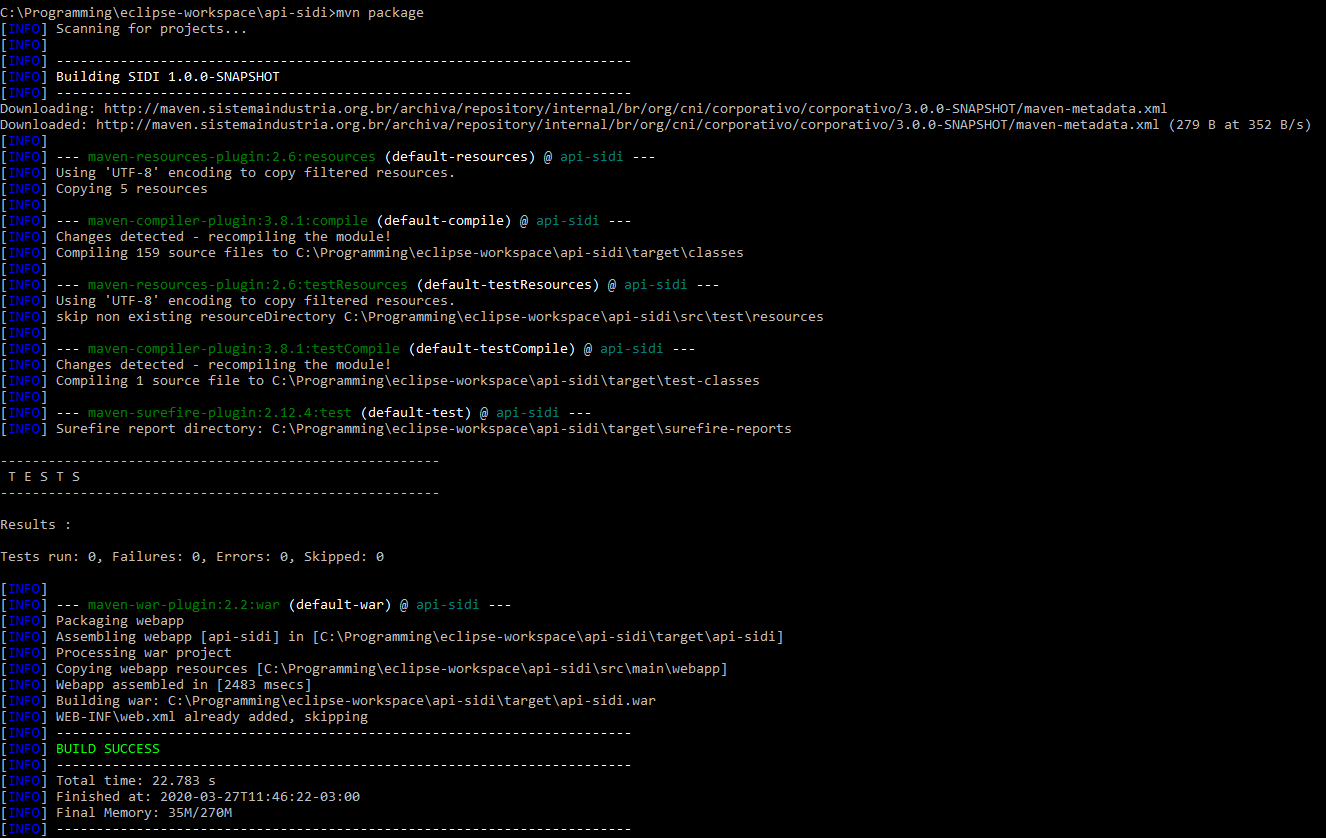Screen dimensions: 1326x838
Task: Click the api-sidi.war path in 'Building war'
Action: tap(411, 700)
